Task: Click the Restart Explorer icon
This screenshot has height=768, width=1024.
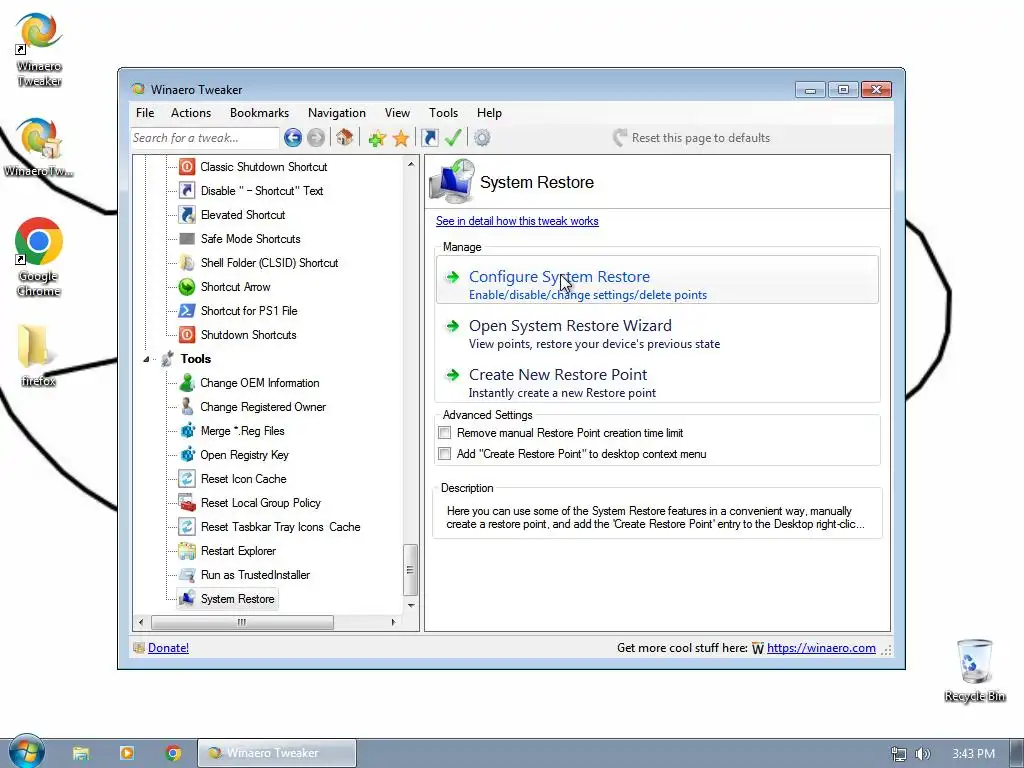Action: pyautogui.click(x=187, y=551)
